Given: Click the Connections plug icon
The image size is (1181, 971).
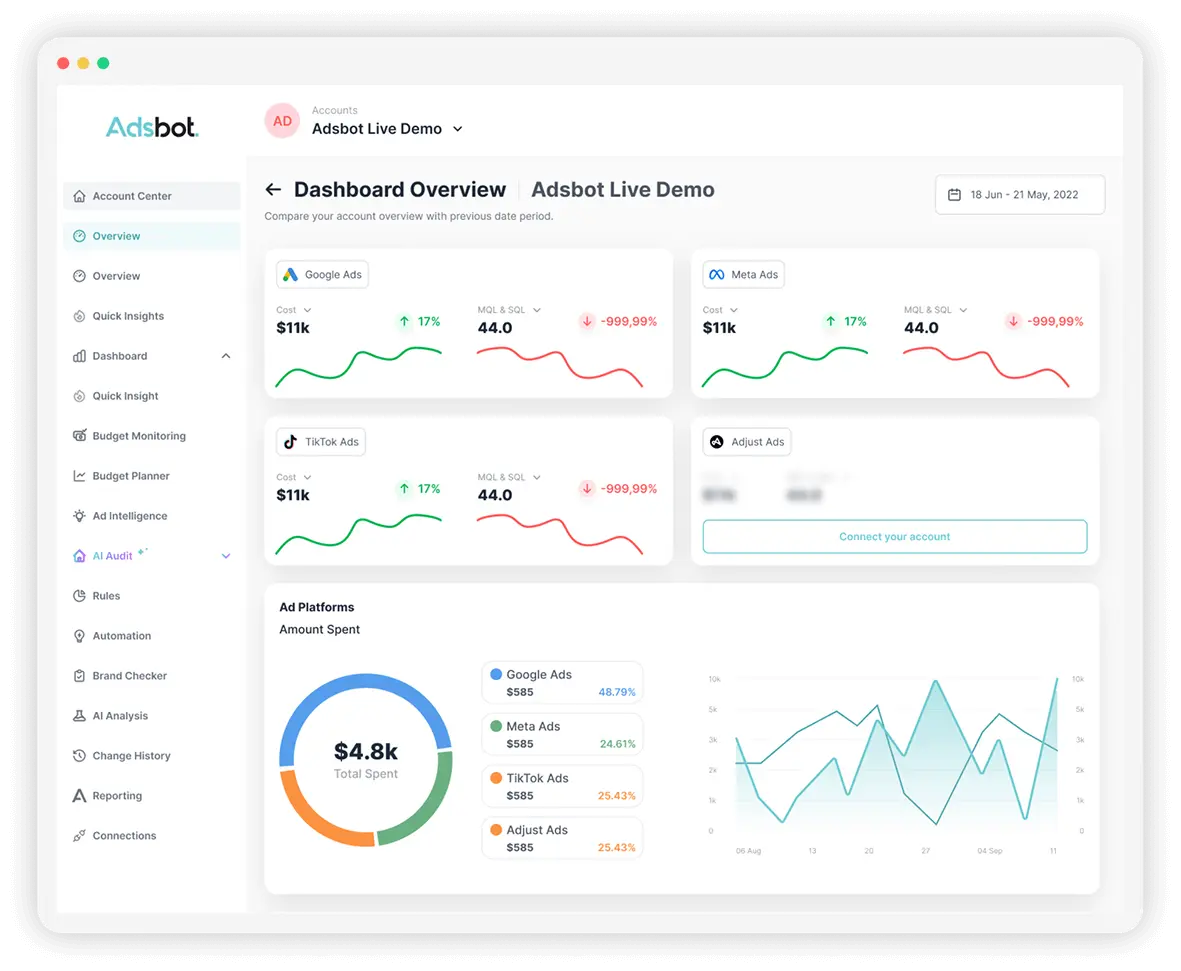Looking at the screenshot, I should coord(80,836).
